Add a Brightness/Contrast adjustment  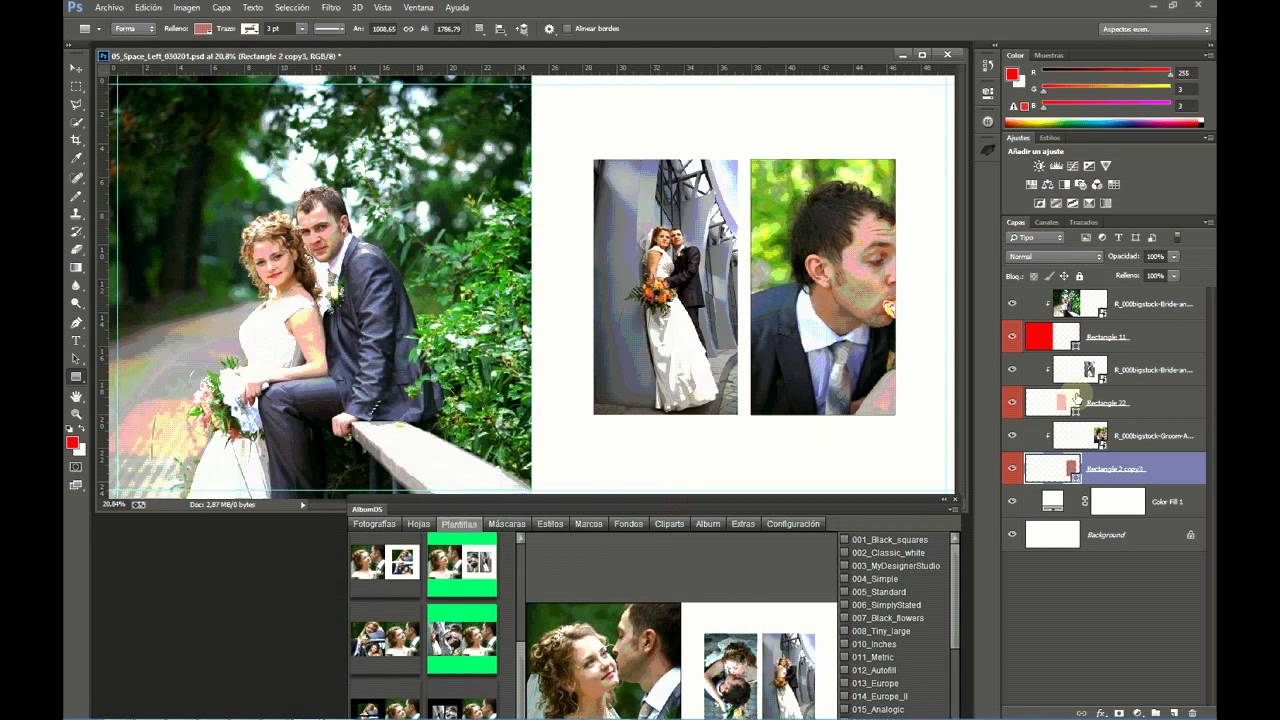[x=1039, y=166]
